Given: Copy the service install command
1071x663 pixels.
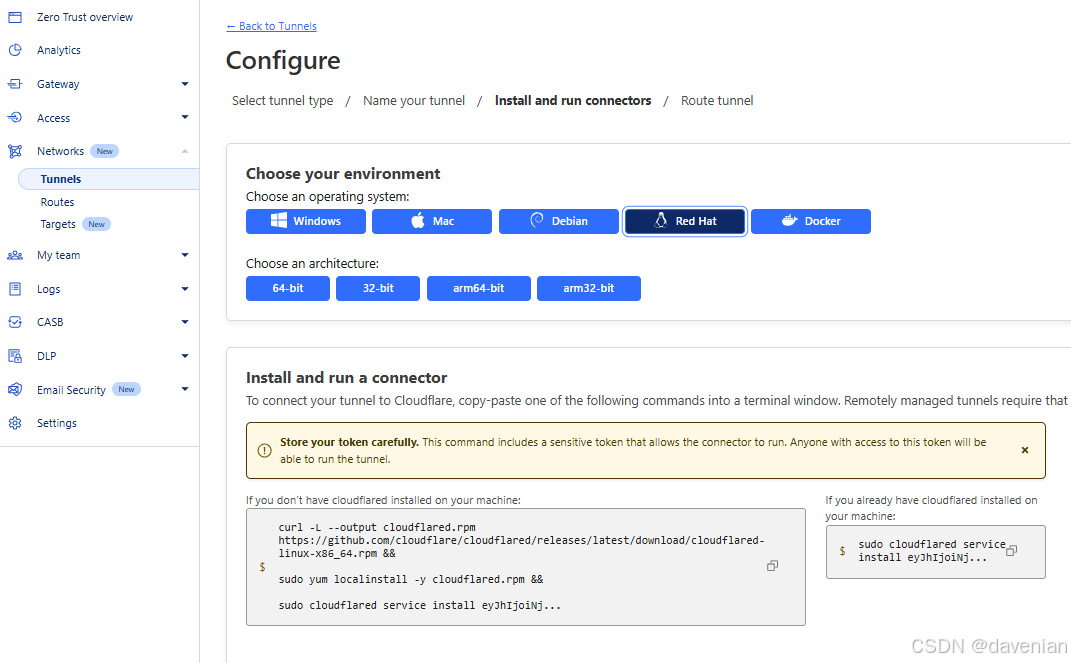Looking at the screenshot, I should (x=1011, y=551).
